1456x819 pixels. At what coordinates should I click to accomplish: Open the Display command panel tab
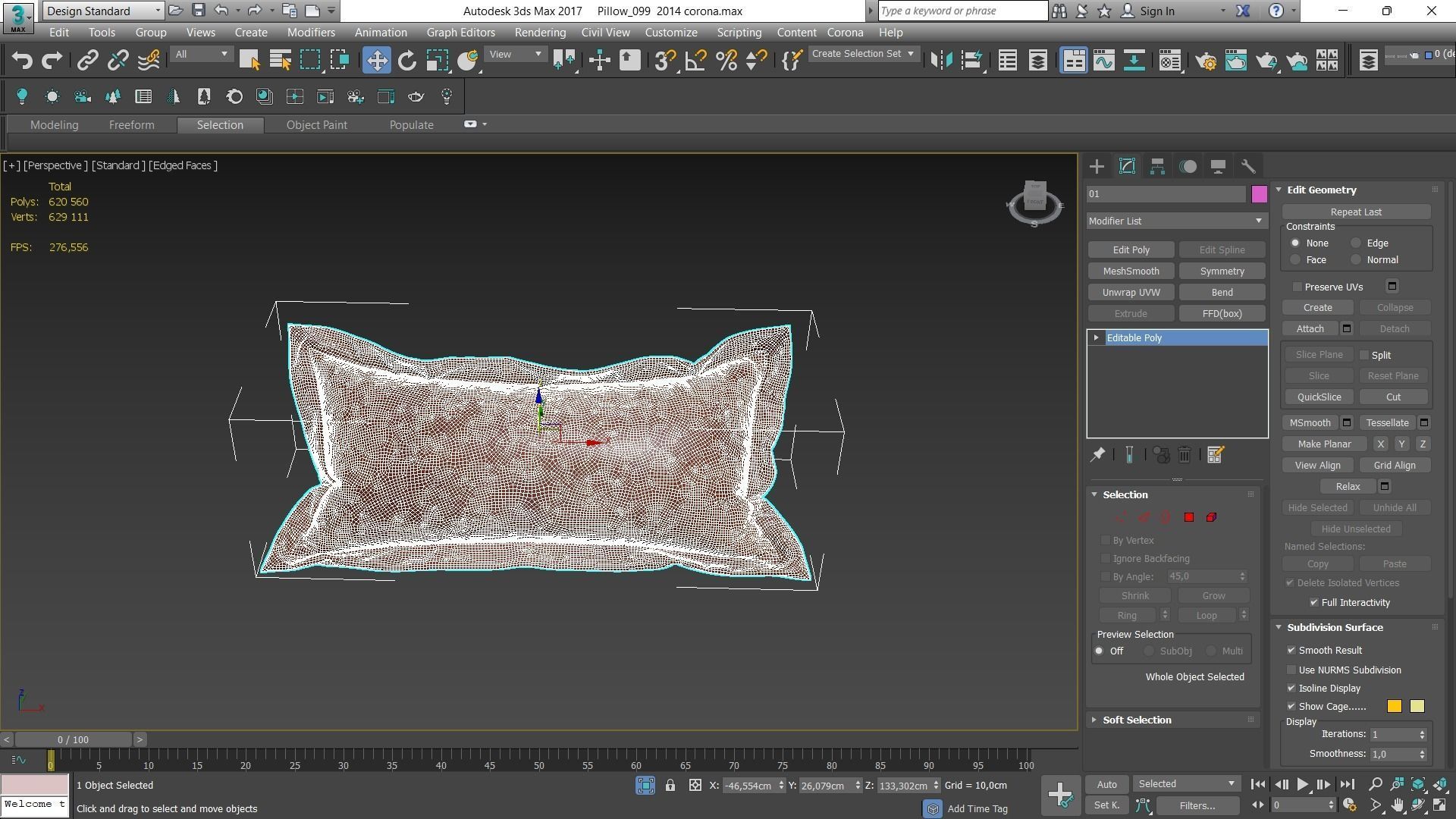pos(1218,167)
